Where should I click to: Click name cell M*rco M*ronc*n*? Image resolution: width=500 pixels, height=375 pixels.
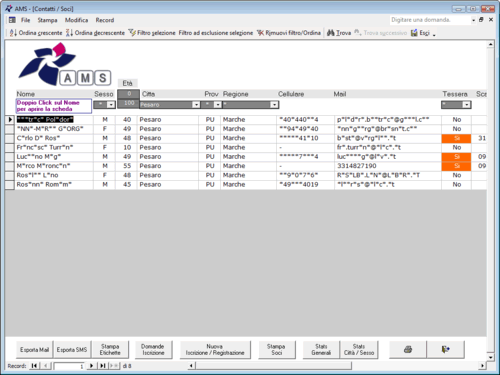pos(54,166)
